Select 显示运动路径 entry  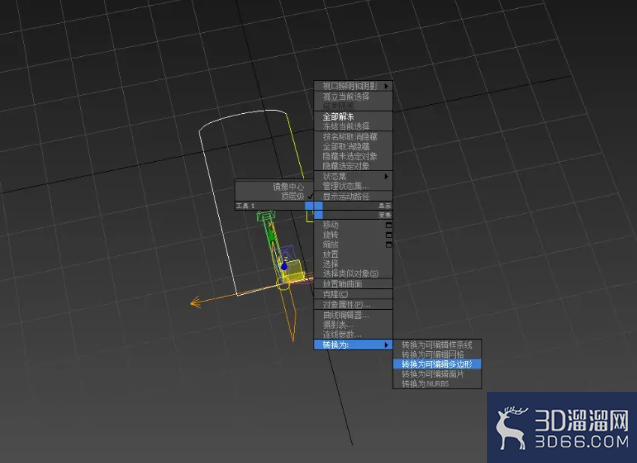pos(353,196)
